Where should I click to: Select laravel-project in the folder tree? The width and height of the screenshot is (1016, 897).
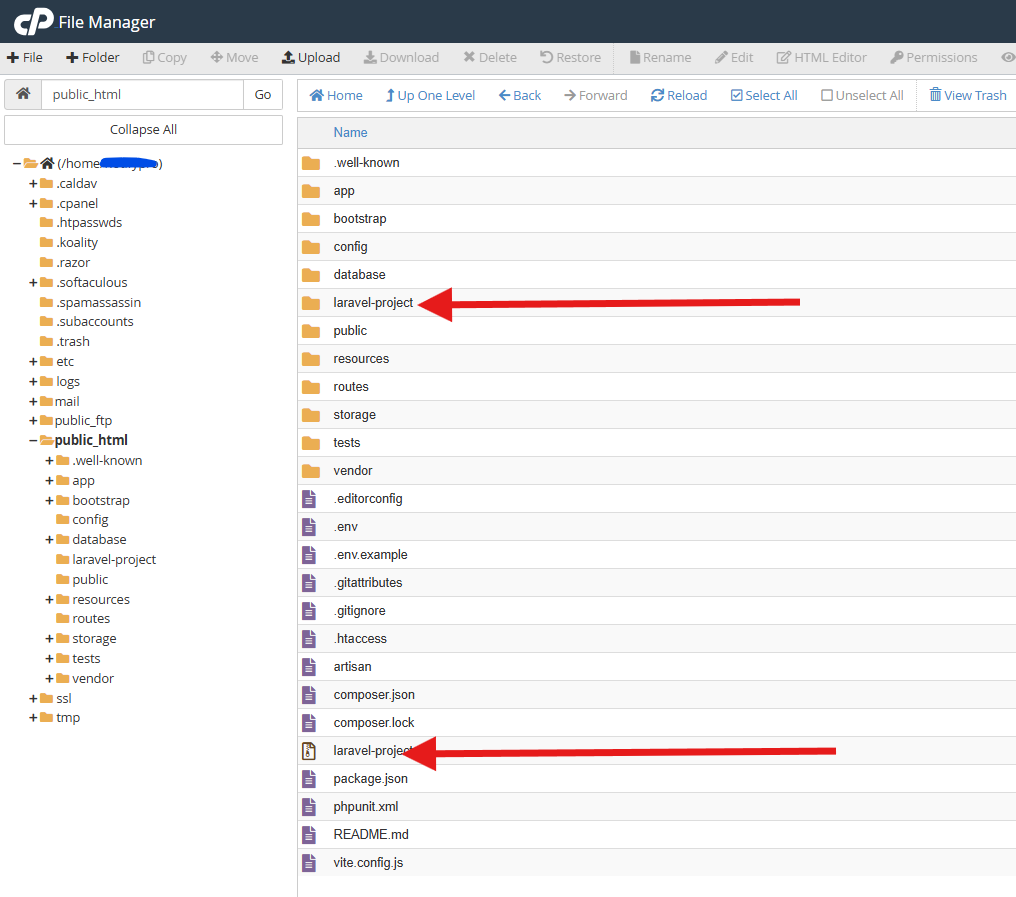coord(114,559)
